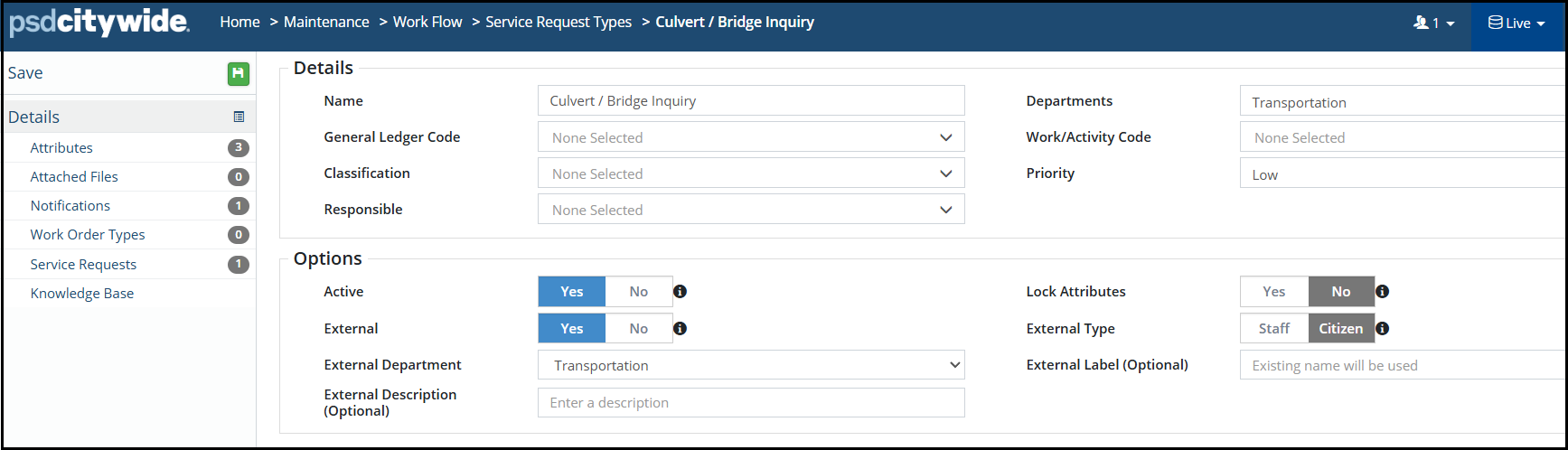Click the info icon next to Active

coord(680,291)
